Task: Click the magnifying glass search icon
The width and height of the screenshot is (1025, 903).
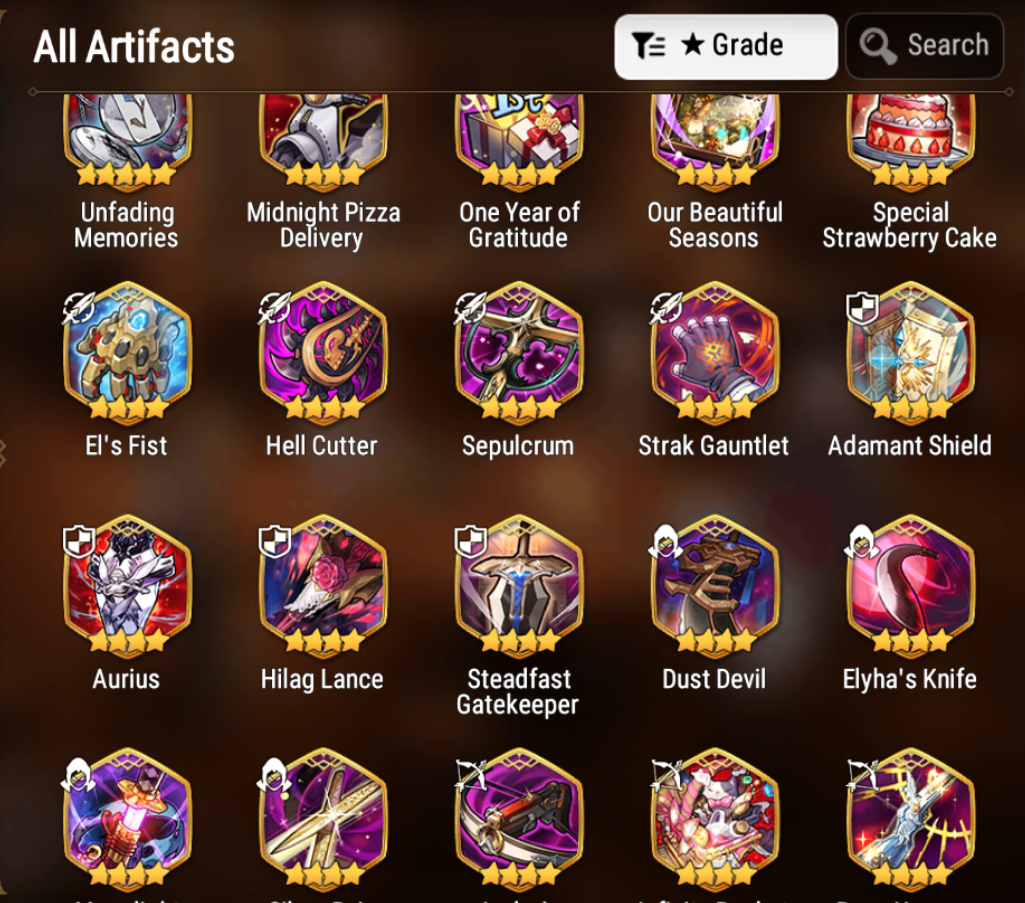Action: click(877, 46)
